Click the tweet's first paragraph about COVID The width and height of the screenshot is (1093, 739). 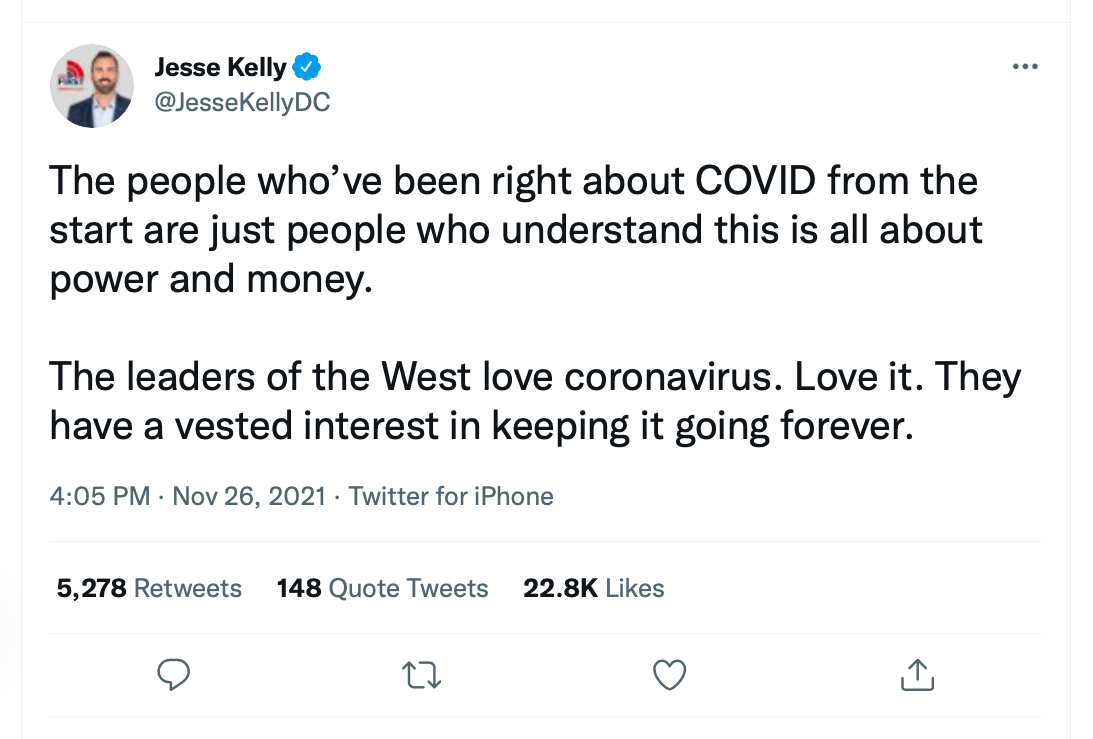point(515,230)
